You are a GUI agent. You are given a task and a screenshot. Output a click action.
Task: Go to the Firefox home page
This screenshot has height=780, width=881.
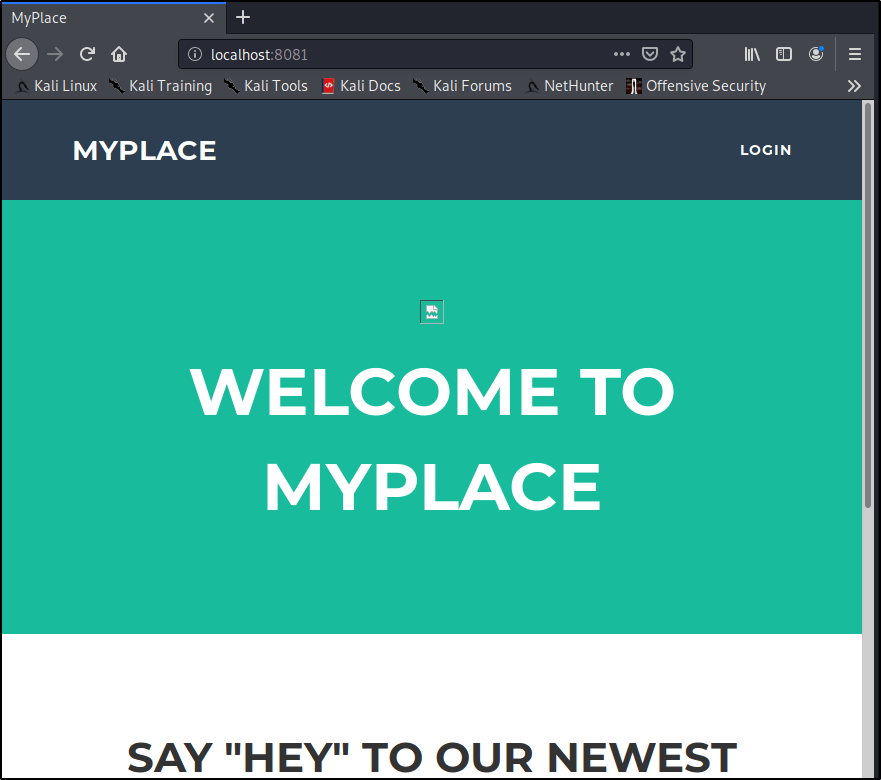119,54
